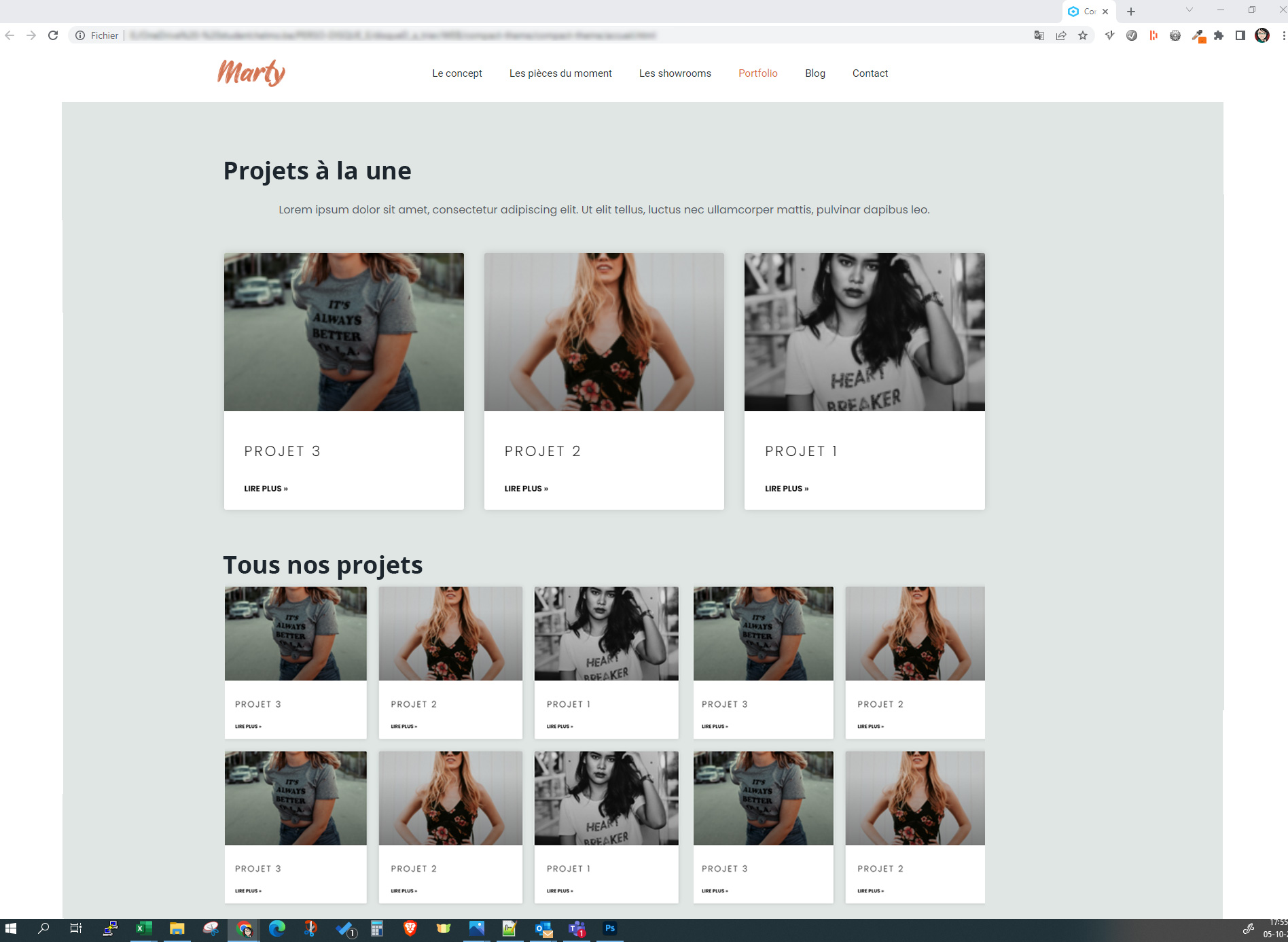Screen dimensions: 1288x942
Task: Open the browser side panel icon
Action: [x=1239, y=35]
